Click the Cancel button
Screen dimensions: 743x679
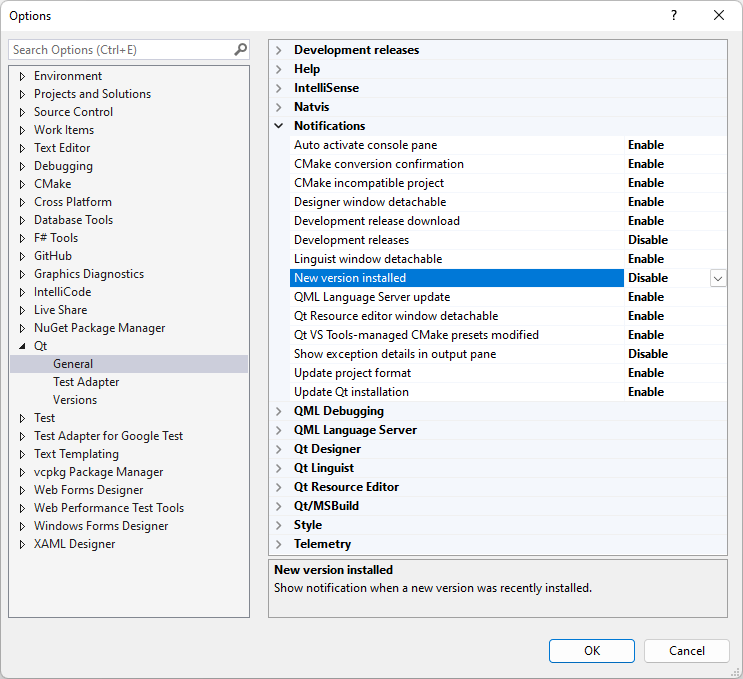click(687, 651)
